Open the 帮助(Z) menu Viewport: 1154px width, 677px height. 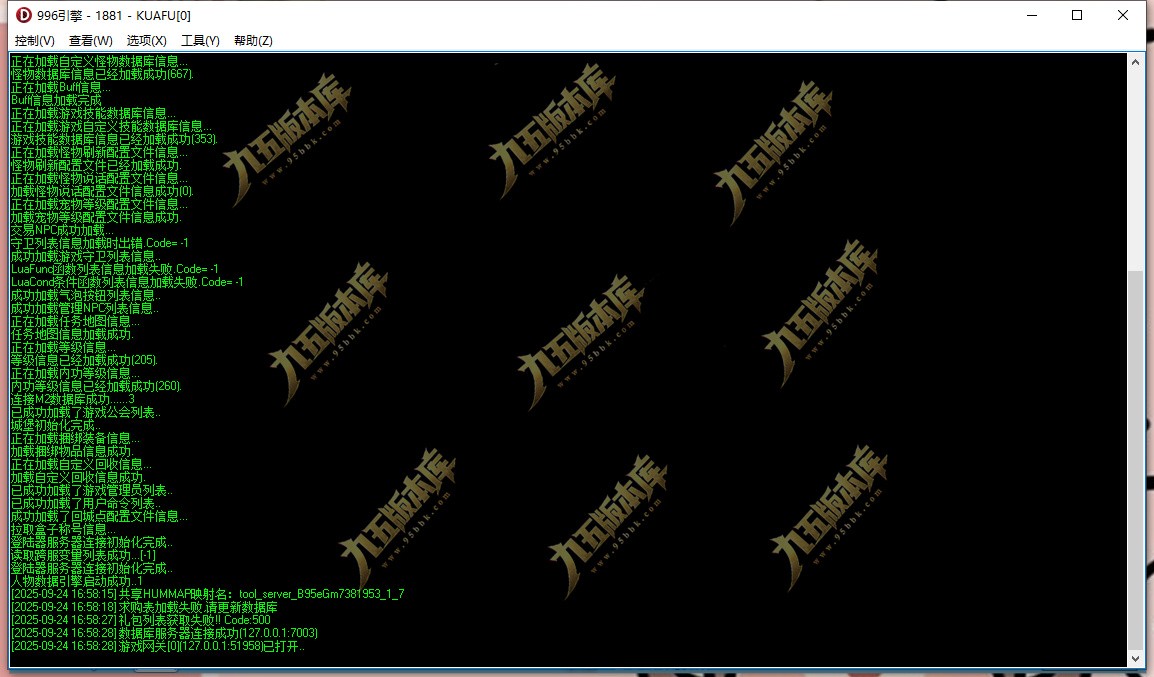point(253,40)
